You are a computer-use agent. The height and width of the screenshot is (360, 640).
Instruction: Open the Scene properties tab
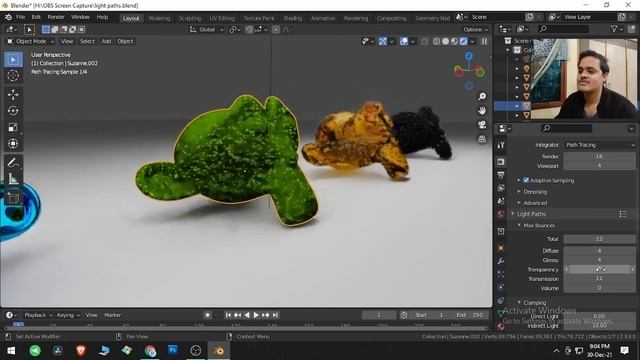tap(501, 201)
